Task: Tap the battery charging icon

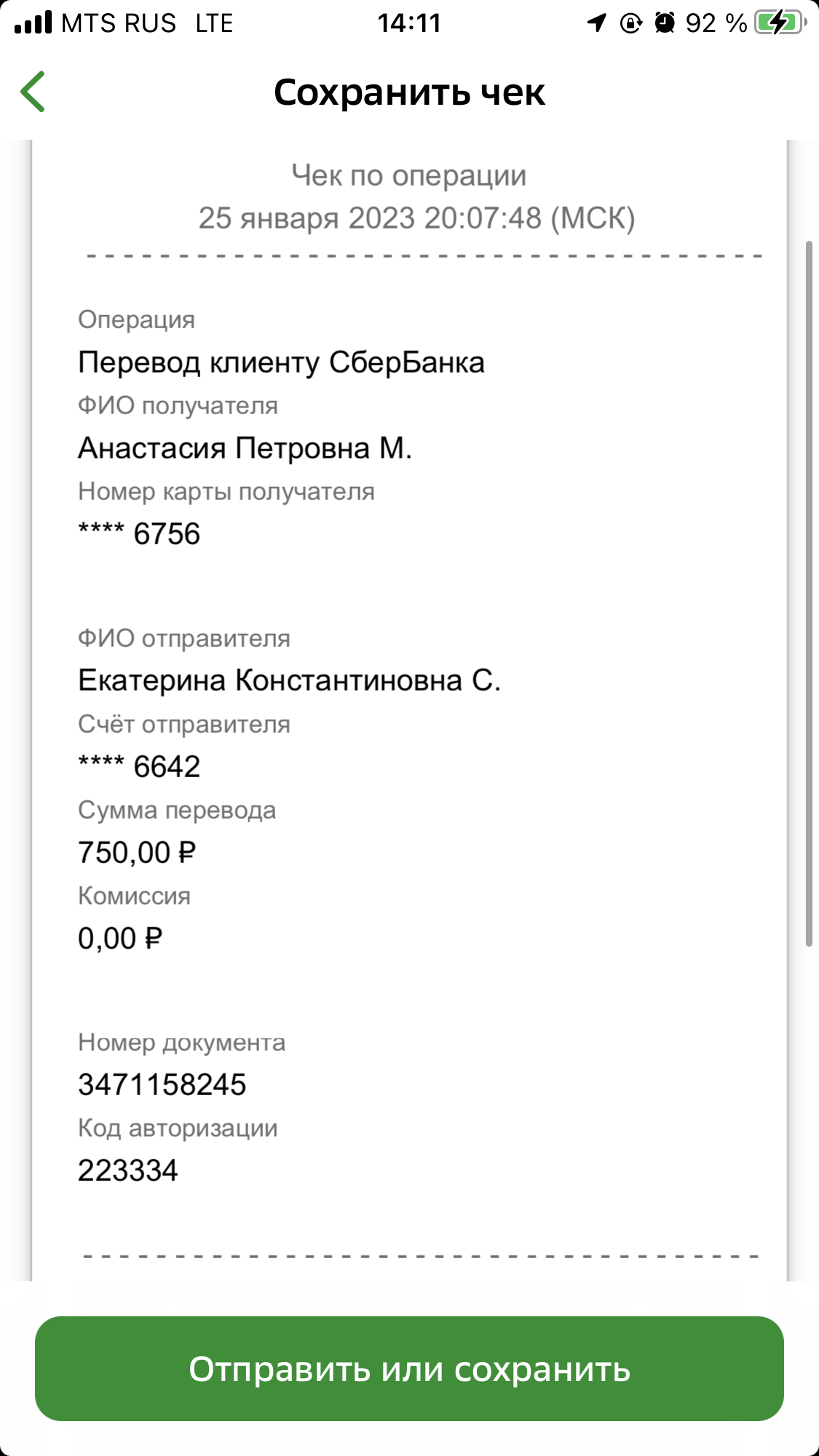Action: (780, 23)
